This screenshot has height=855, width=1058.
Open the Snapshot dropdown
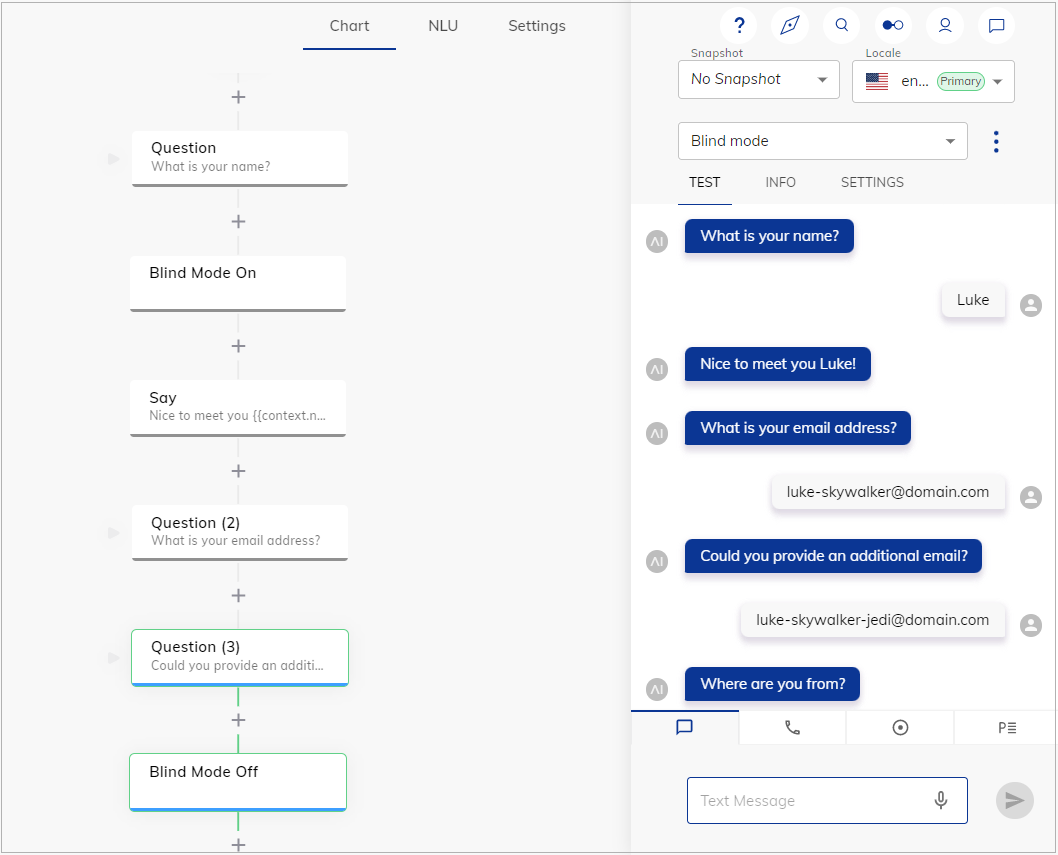coord(758,80)
